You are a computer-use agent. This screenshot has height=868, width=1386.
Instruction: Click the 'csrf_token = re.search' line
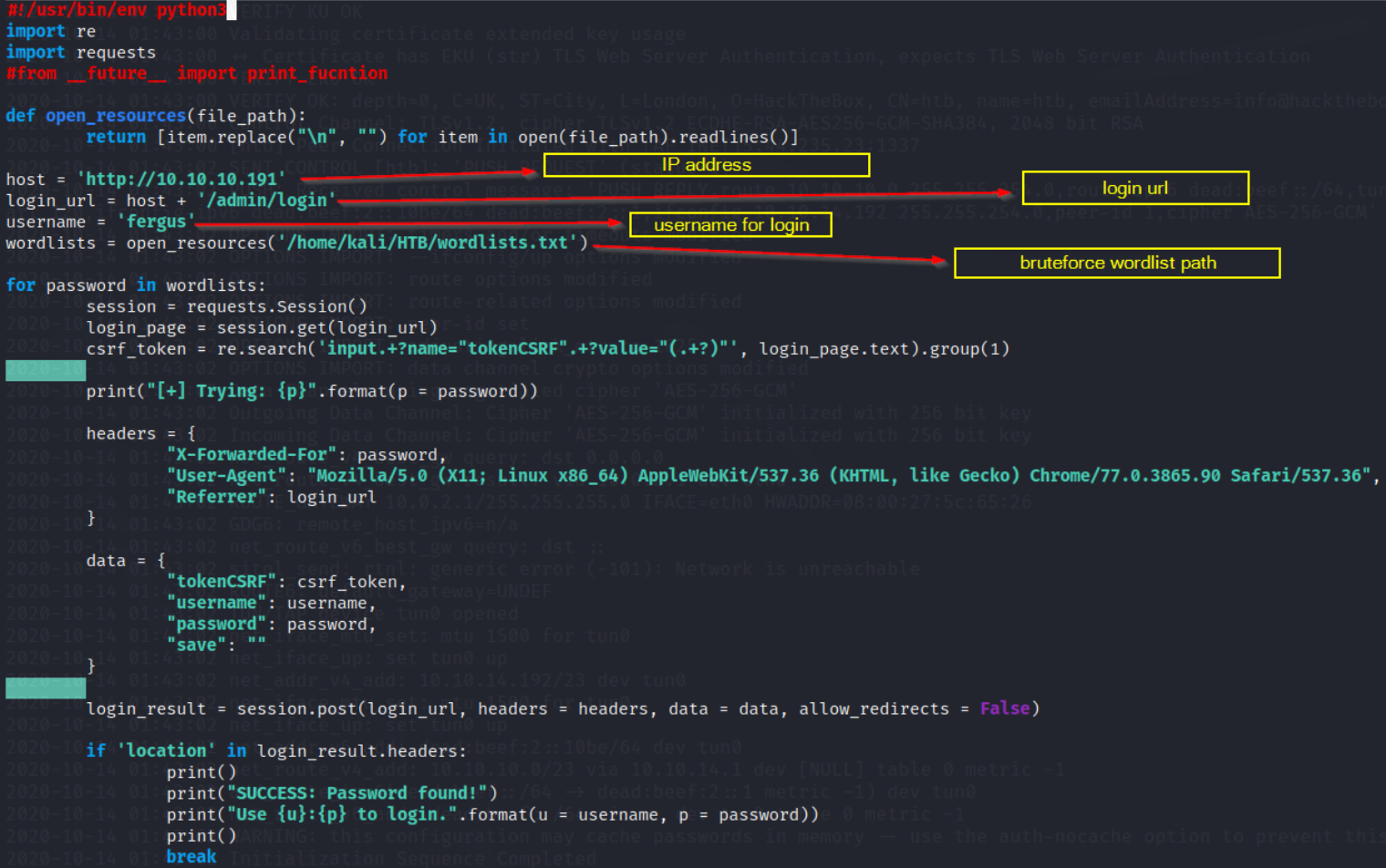[547, 348]
